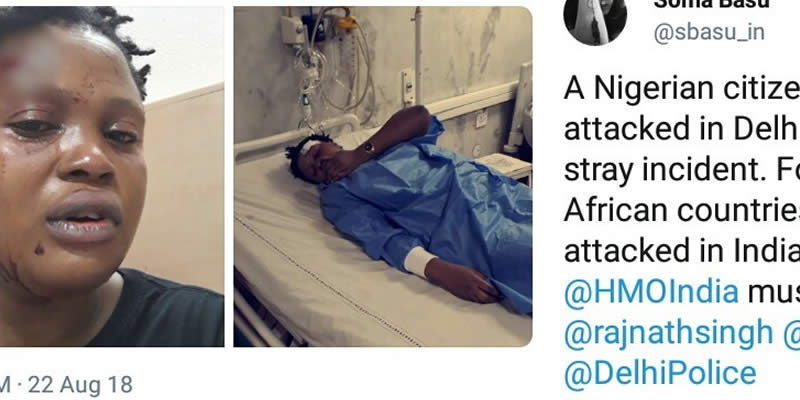The image size is (800, 400).
Task: Open the close-up face photo thumbnail
Action: click(x=112, y=177)
